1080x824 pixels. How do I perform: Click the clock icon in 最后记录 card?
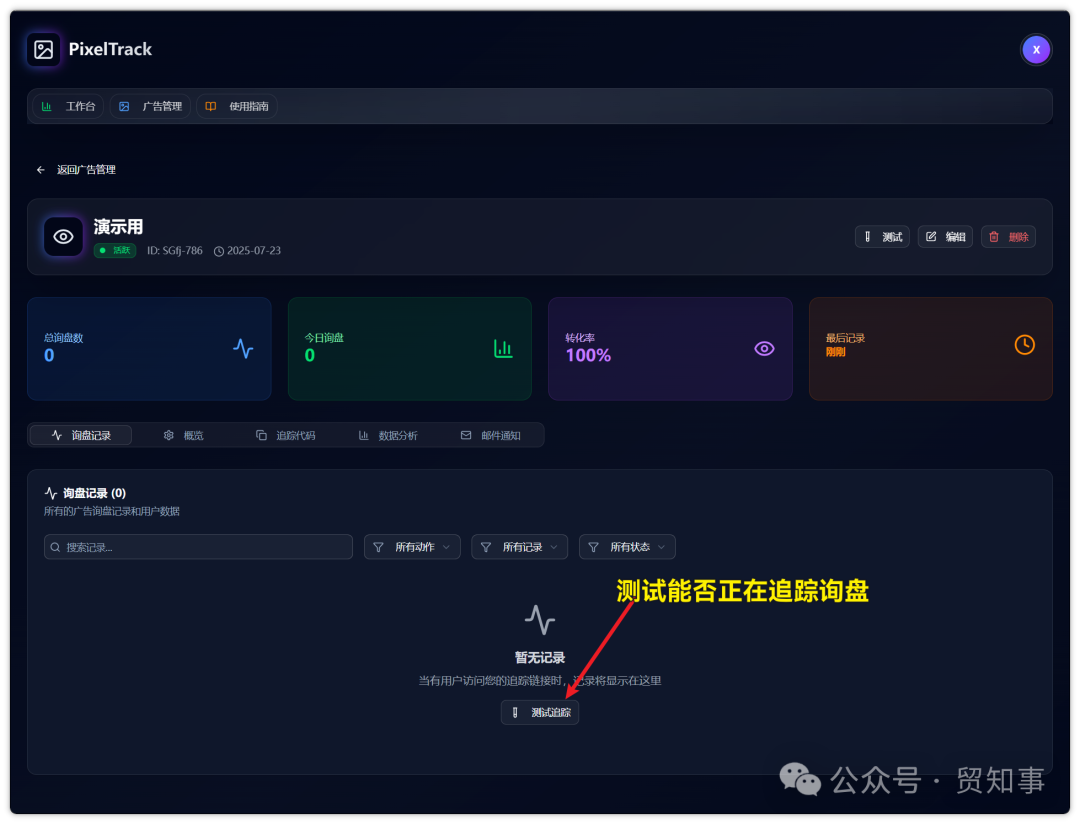[x=1024, y=344]
